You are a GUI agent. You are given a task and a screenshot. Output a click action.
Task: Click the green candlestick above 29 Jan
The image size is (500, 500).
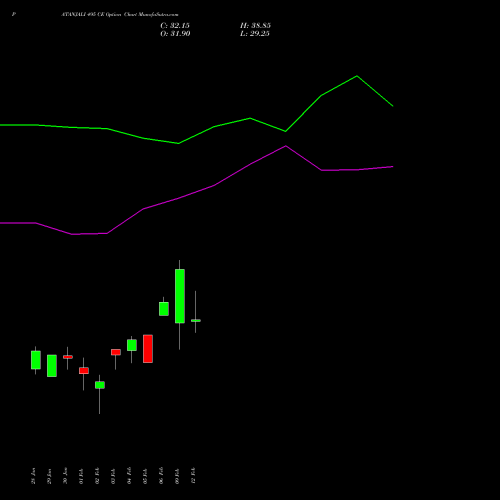click(x=52, y=366)
